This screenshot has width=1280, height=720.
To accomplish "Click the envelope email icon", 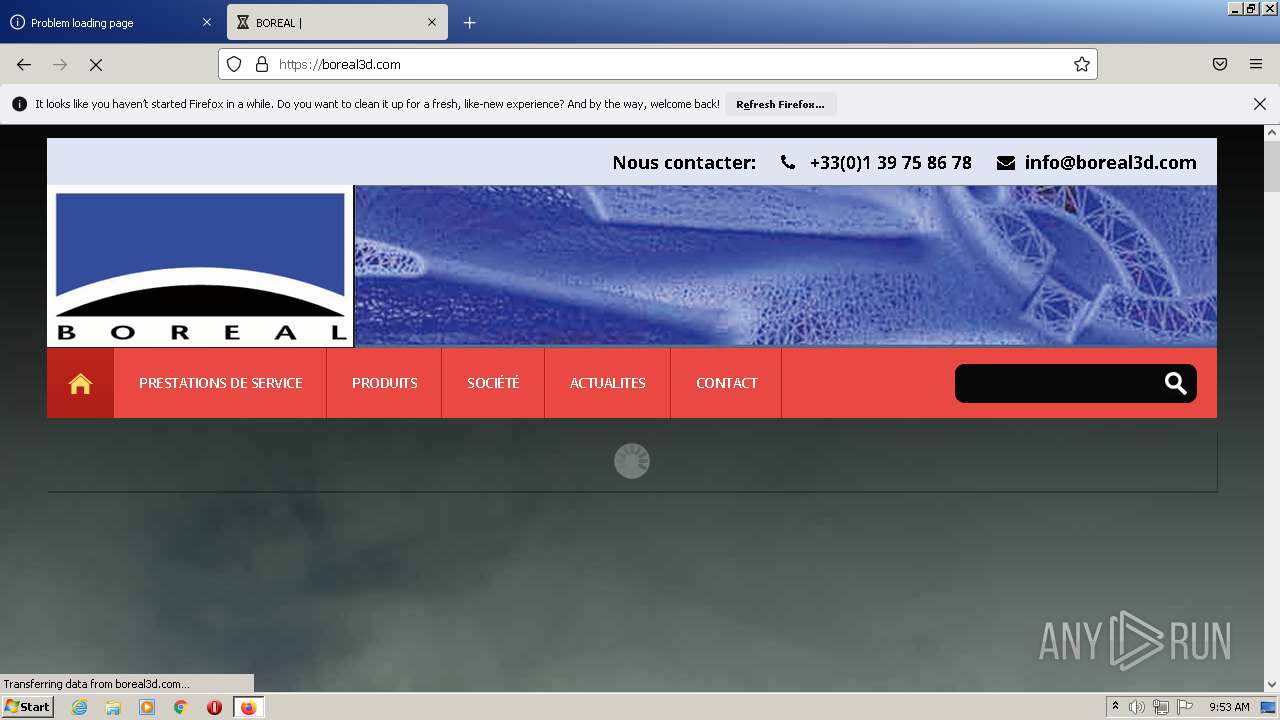I will tap(1006, 162).
